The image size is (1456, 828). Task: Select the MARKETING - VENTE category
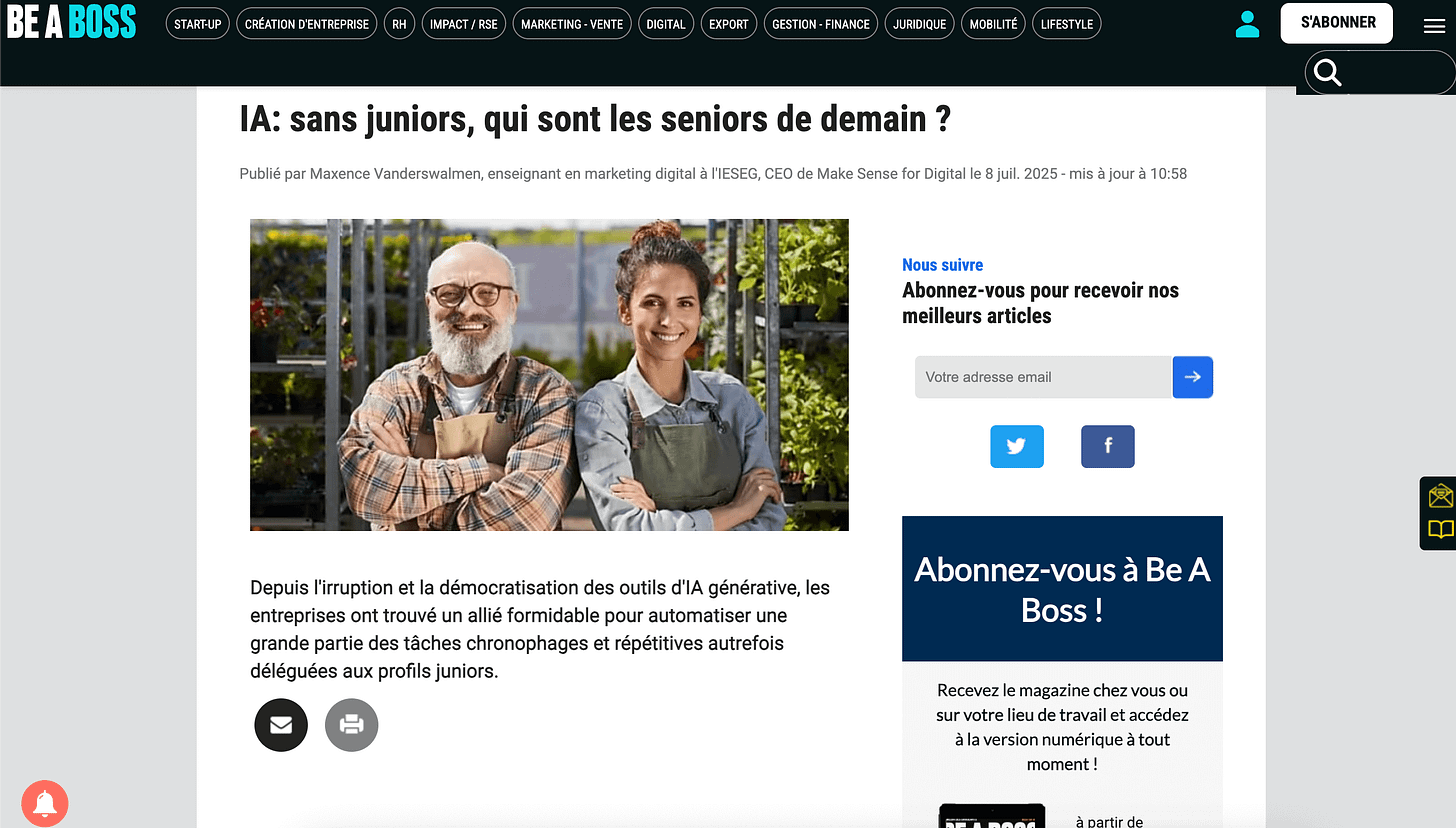pos(572,24)
